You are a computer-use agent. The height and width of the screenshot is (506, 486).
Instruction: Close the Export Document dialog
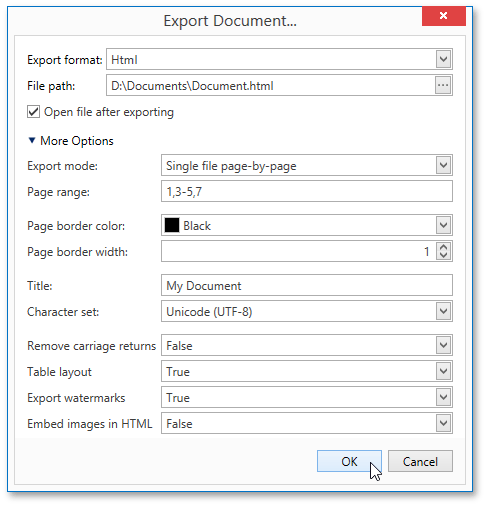click(443, 16)
